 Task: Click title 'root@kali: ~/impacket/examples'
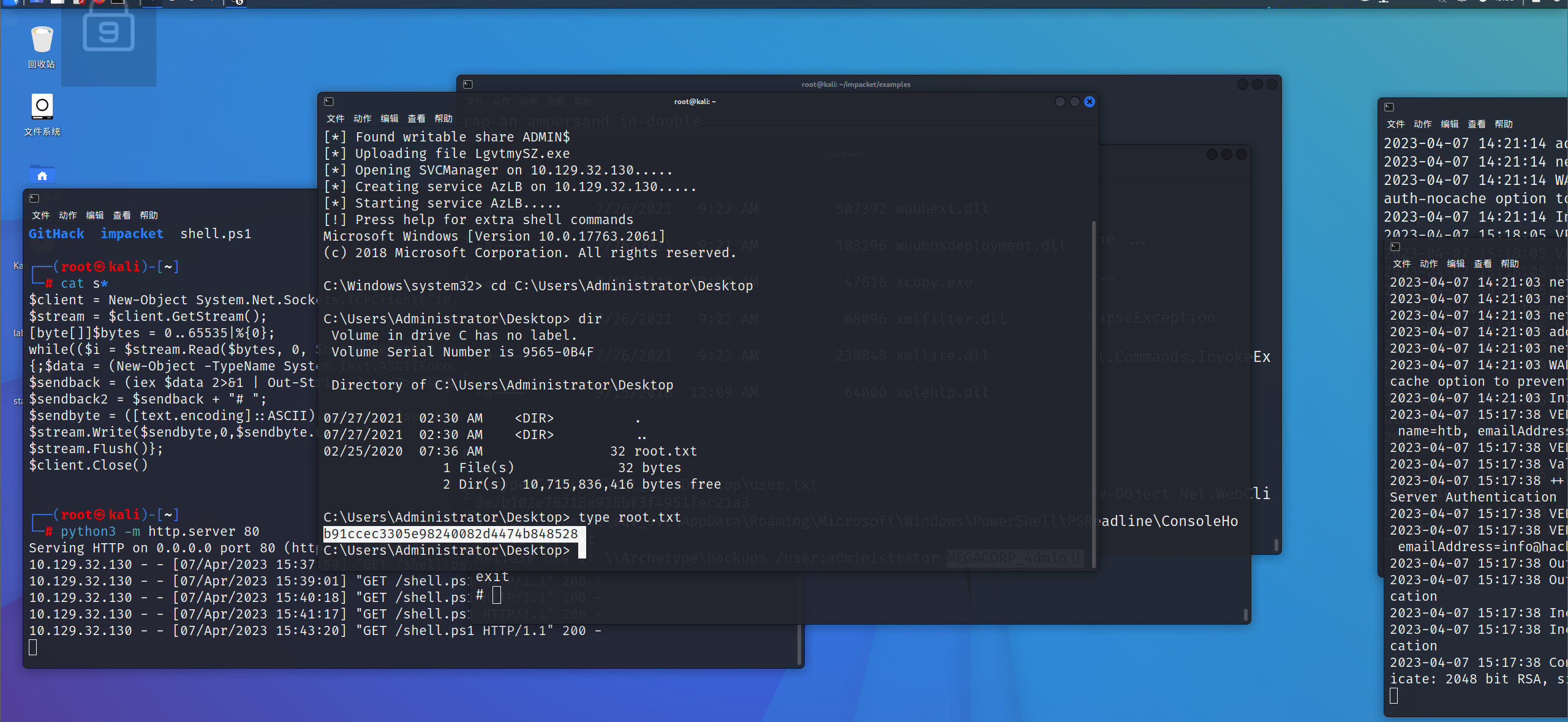tap(856, 85)
